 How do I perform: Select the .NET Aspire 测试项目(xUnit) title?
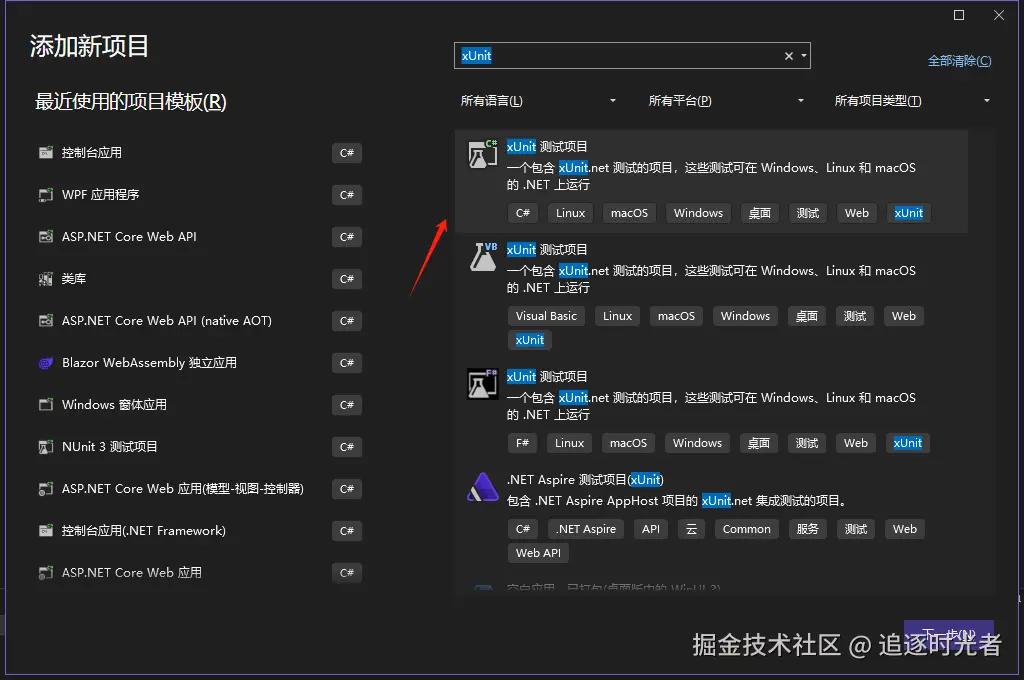[585, 479]
